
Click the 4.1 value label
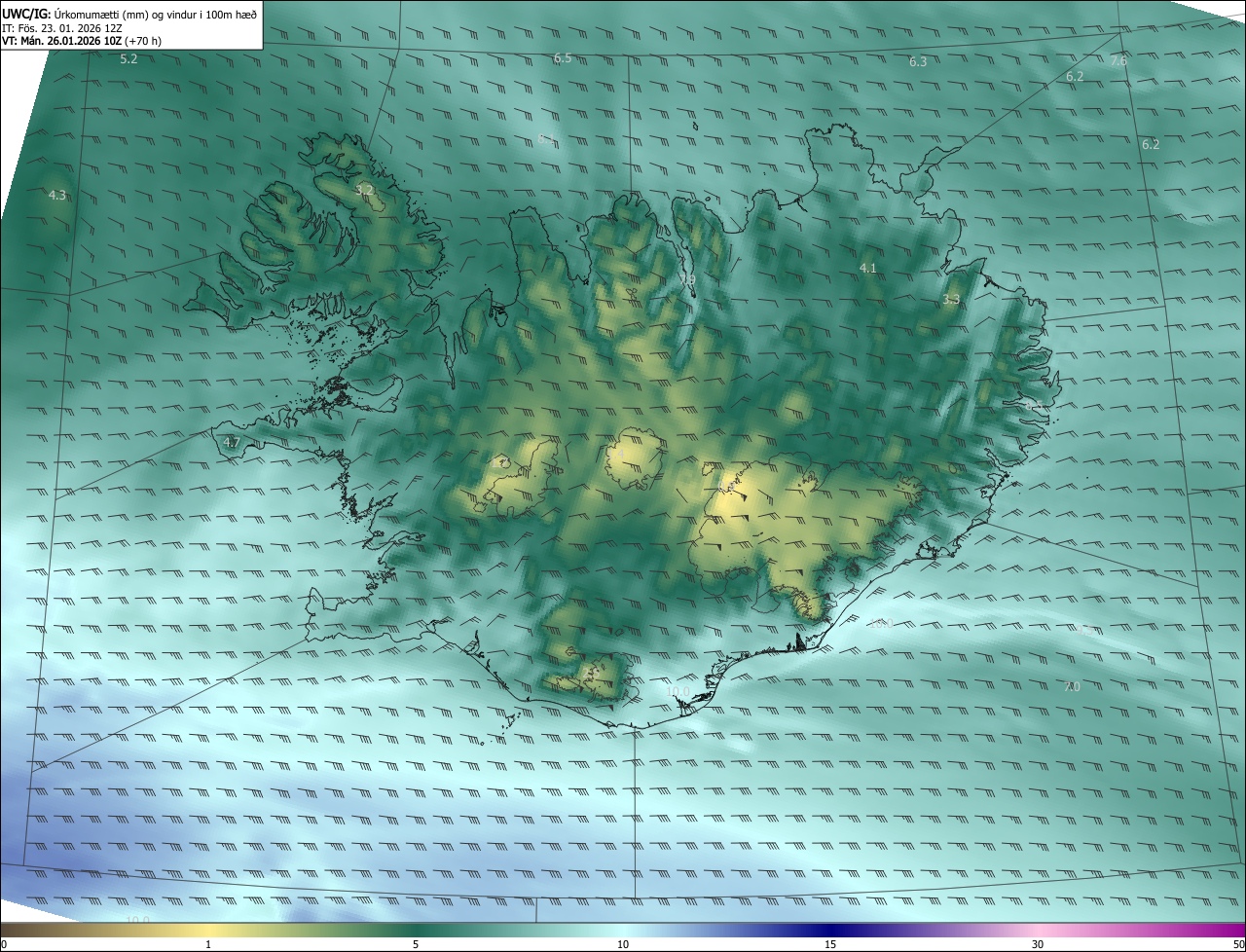click(x=868, y=268)
